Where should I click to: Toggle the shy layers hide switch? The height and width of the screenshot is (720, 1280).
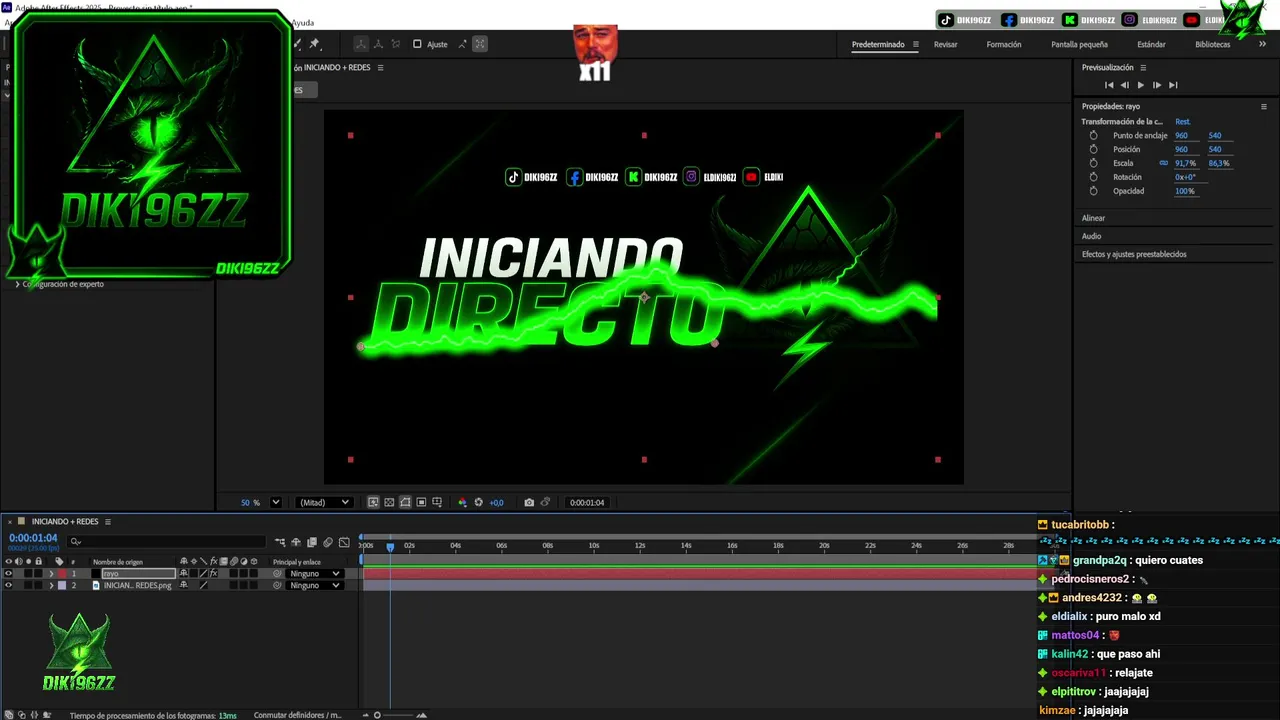296,542
